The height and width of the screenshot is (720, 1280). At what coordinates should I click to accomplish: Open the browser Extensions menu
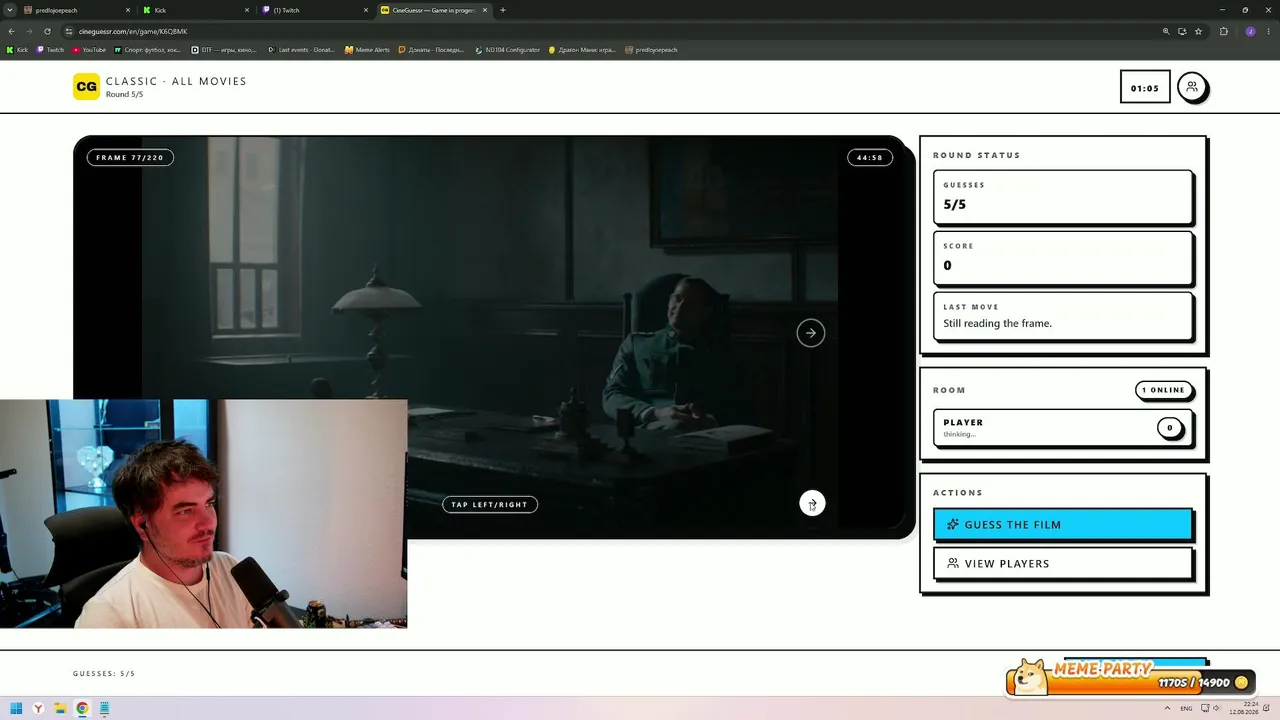(1224, 31)
